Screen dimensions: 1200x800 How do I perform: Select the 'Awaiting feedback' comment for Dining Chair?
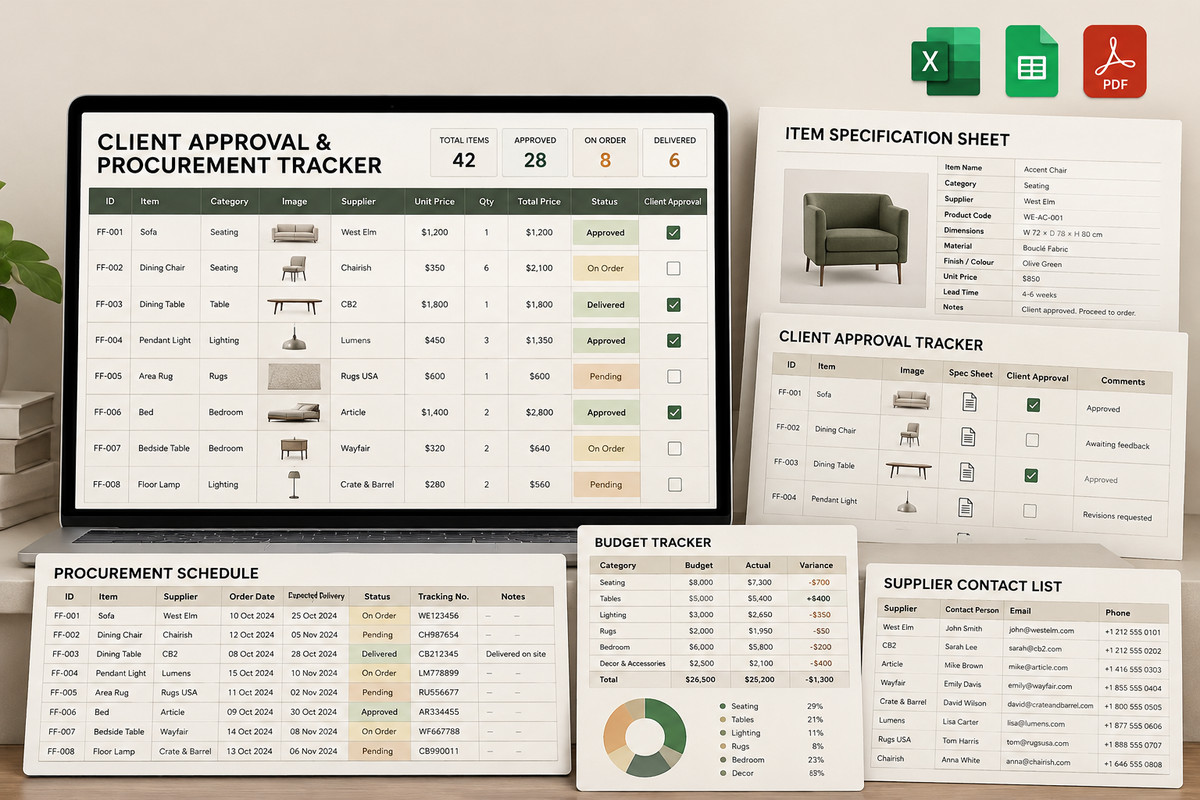[x=1118, y=445]
